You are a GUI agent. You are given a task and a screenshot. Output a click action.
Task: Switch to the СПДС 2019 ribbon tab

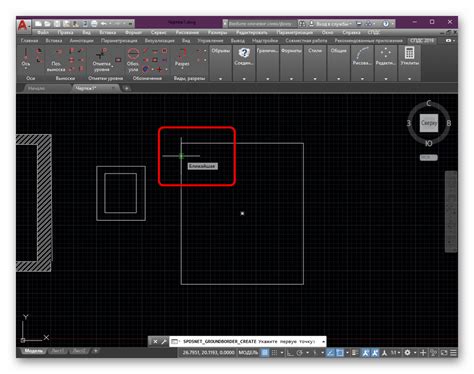pos(422,40)
